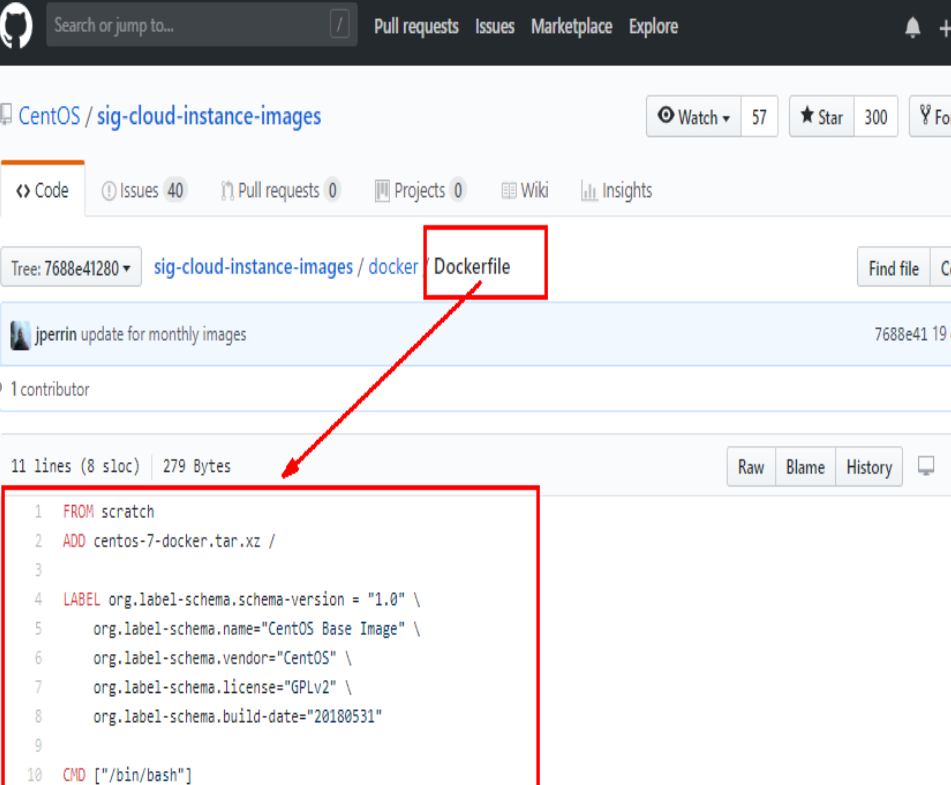Expand the Tree: 7688e41280 branch selector

71,267
